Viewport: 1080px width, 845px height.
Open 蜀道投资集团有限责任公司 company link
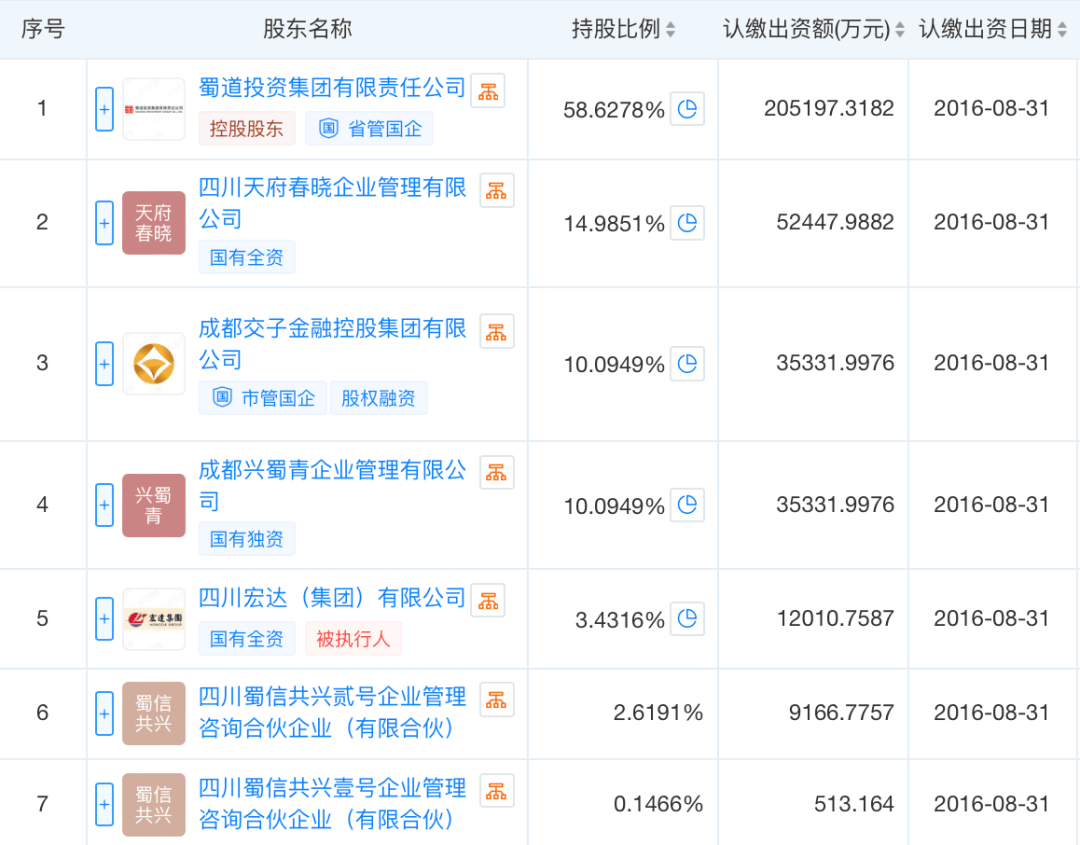[330, 89]
